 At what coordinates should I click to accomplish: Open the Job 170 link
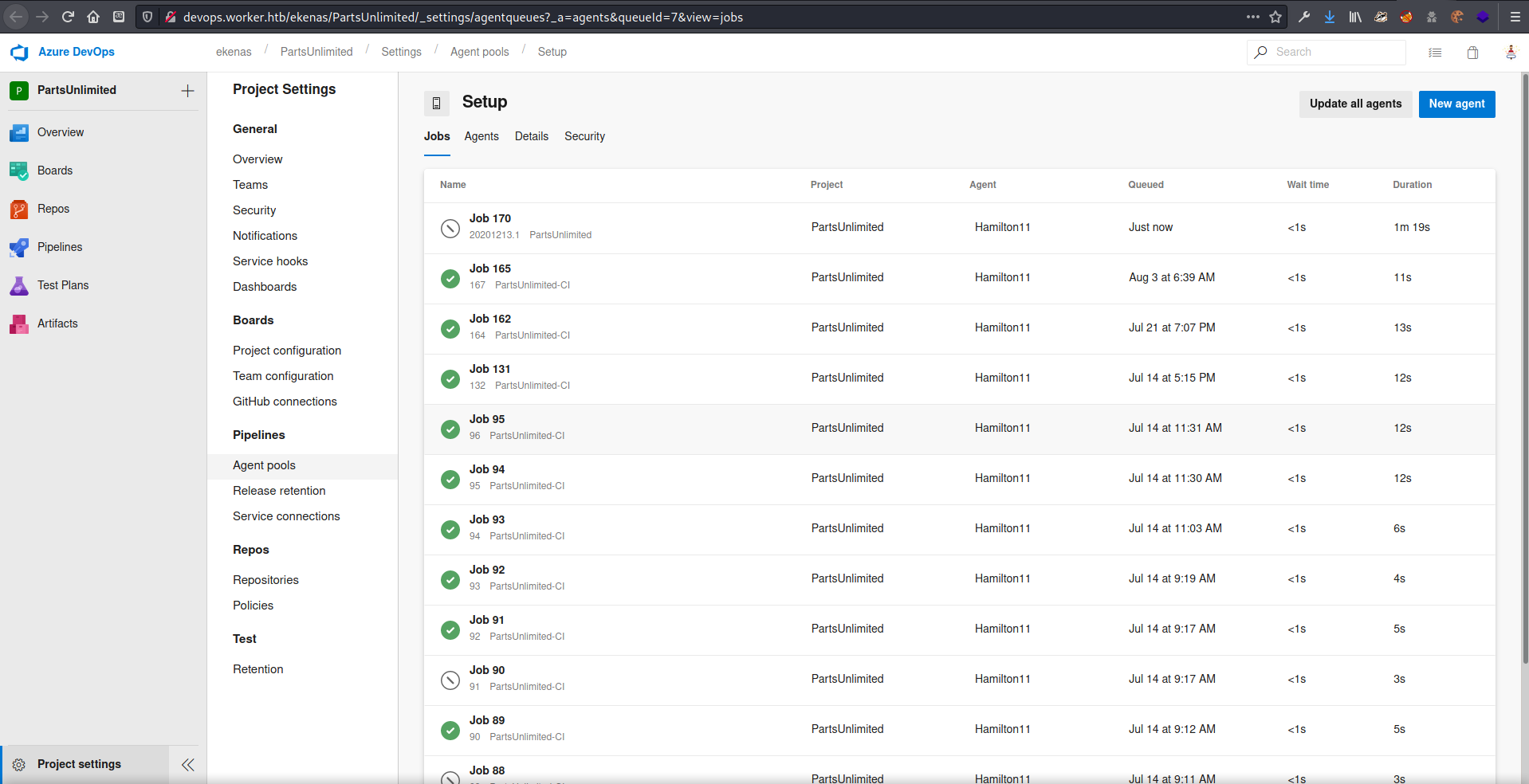[x=490, y=218]
